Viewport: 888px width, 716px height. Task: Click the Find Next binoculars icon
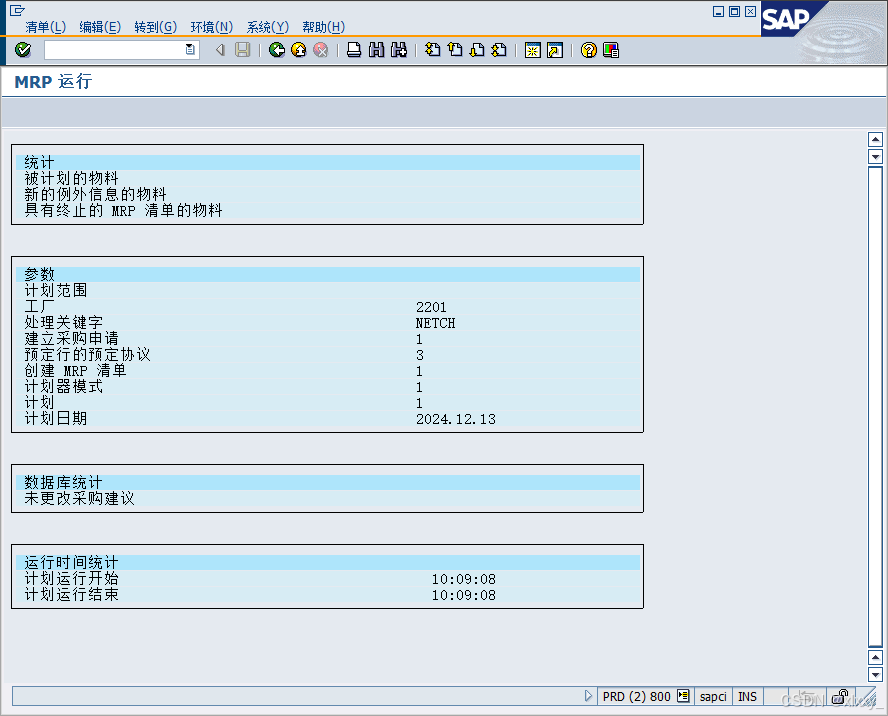tap(399, 50)
